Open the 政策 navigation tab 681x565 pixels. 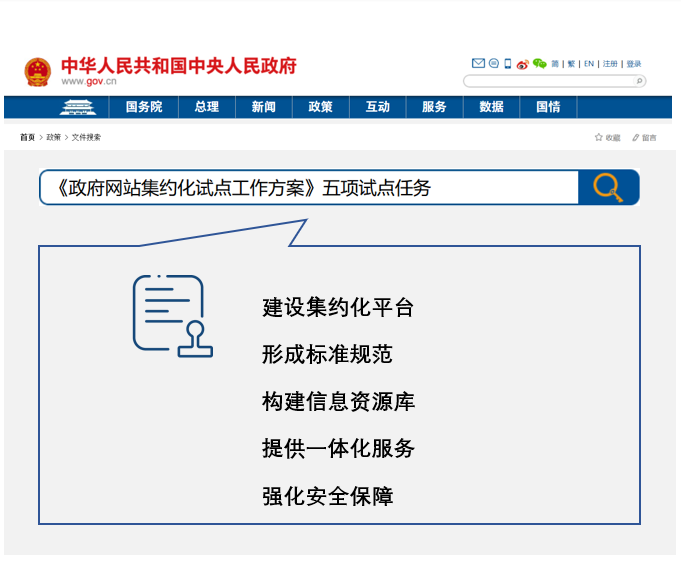tap(321, 107)
